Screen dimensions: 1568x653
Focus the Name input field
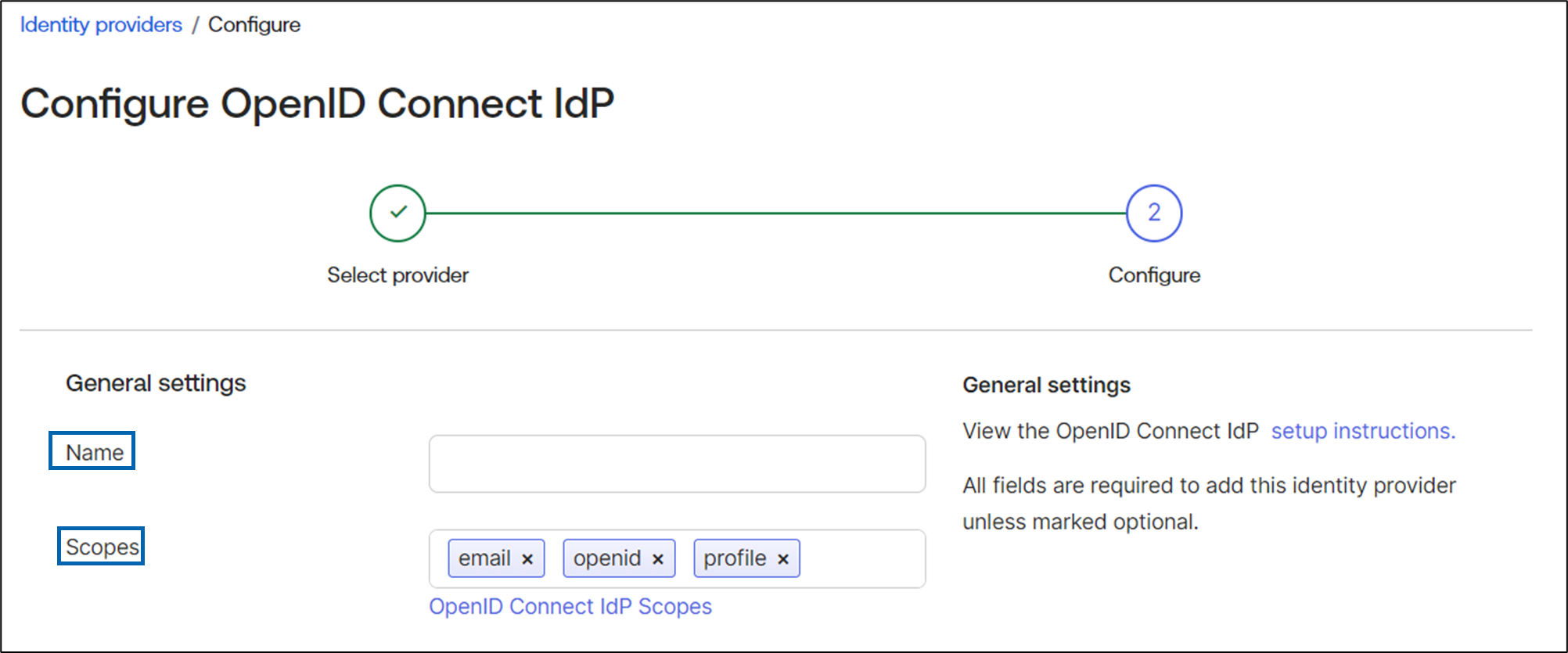(677, 464)
